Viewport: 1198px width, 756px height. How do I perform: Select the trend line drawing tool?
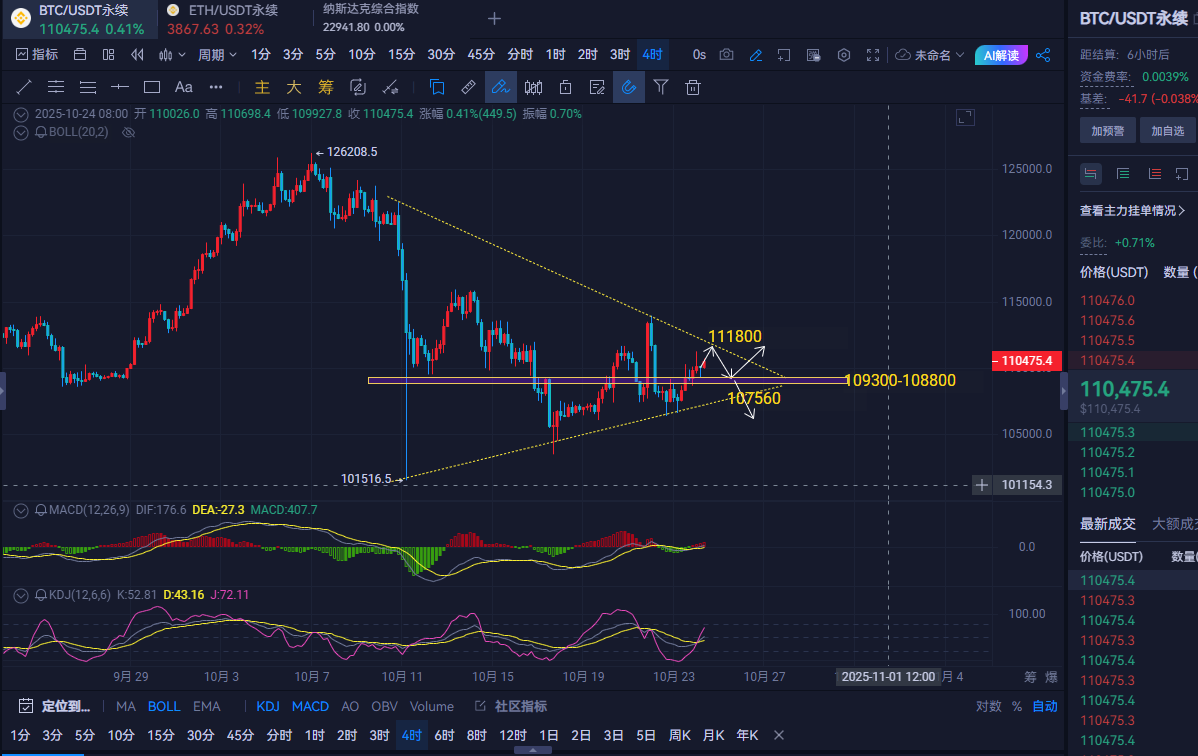(24, 87)
